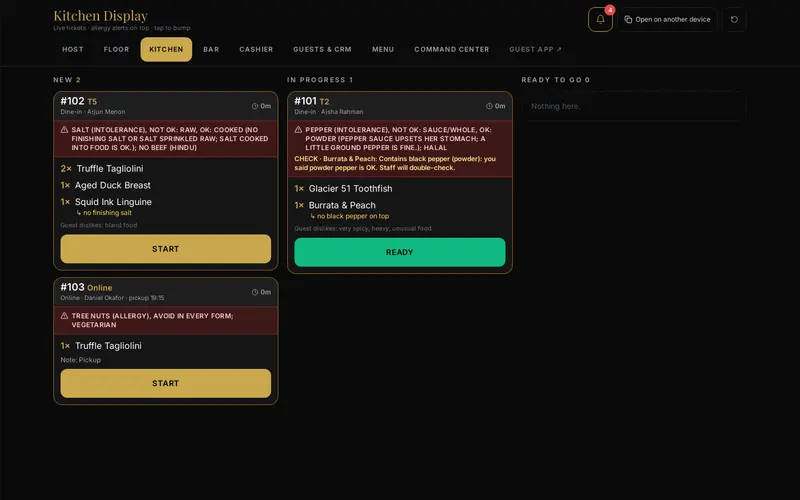Mark ticket #101 as Ready
This screenshot has height=500, width=800.
pyautogui.click(x=400, y=252)
